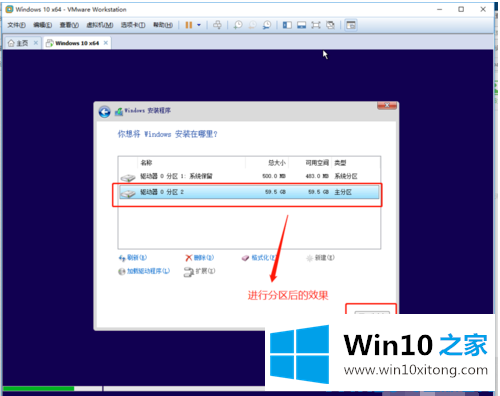Open the 查看(V) menu

pos(69,25)
